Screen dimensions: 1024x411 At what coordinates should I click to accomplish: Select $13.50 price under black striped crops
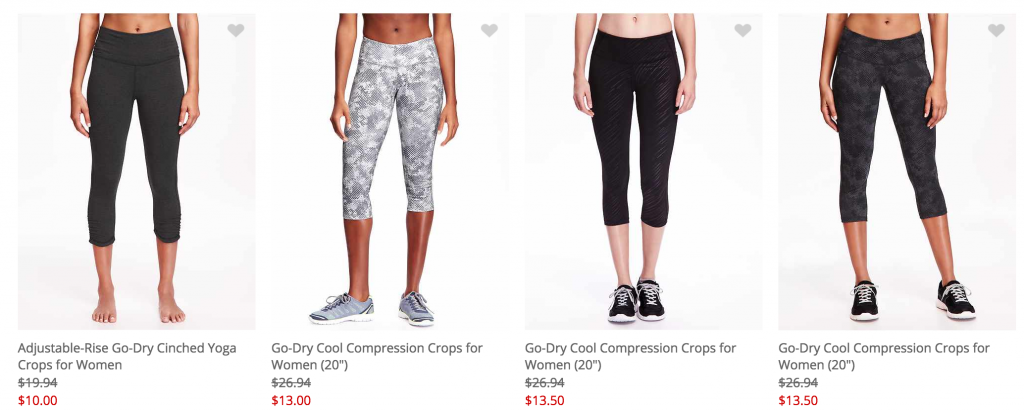click(x=544, y=401)
